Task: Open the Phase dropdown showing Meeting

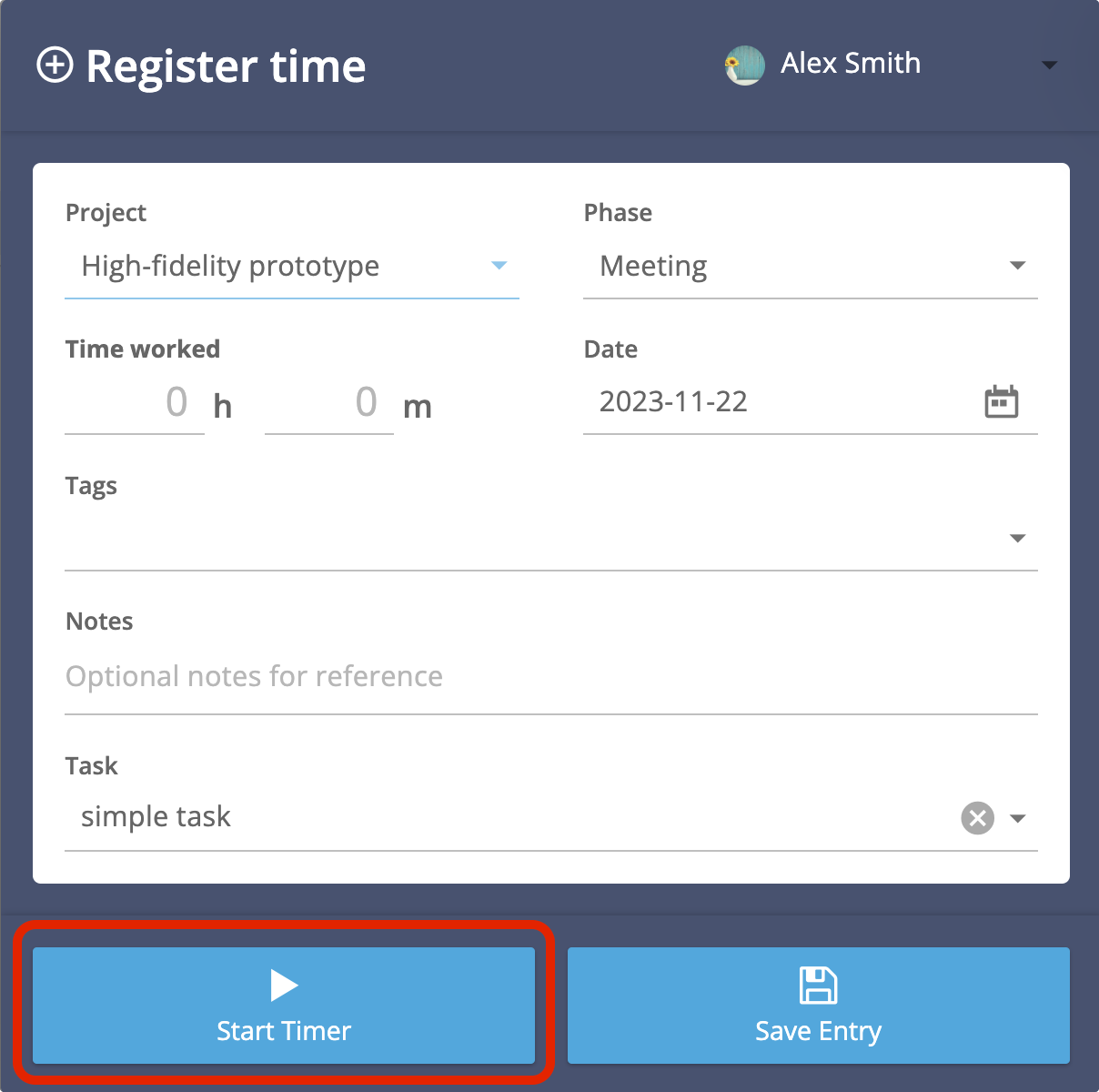Action: pyautogui.click(x=1017, y=266)
